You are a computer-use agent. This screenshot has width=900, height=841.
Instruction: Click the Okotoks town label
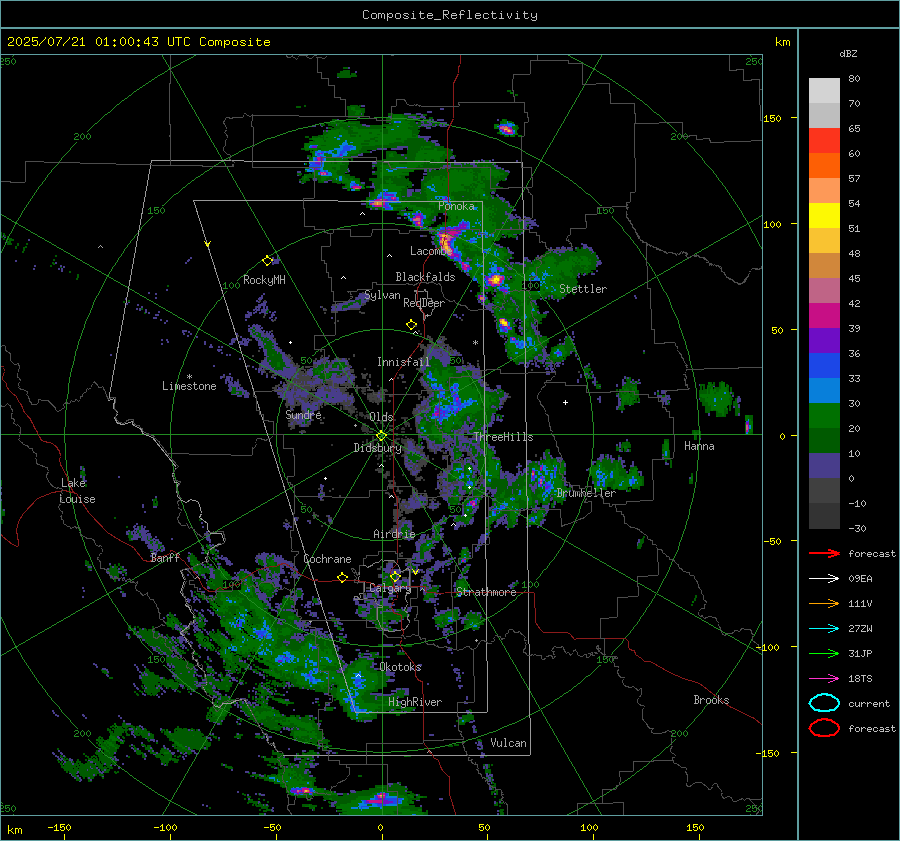400,667
